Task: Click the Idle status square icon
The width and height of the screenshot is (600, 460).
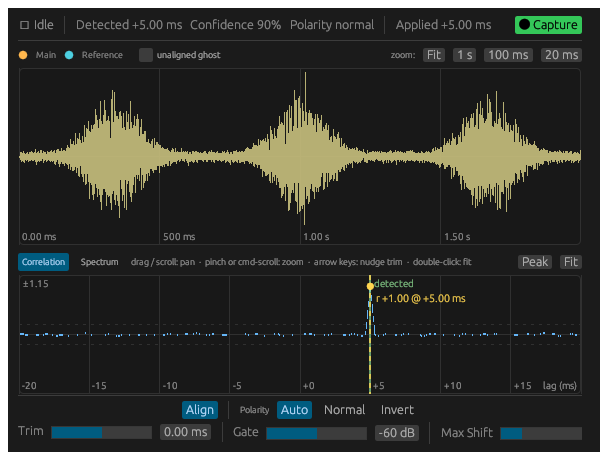Action: click(x=24, y=25)
